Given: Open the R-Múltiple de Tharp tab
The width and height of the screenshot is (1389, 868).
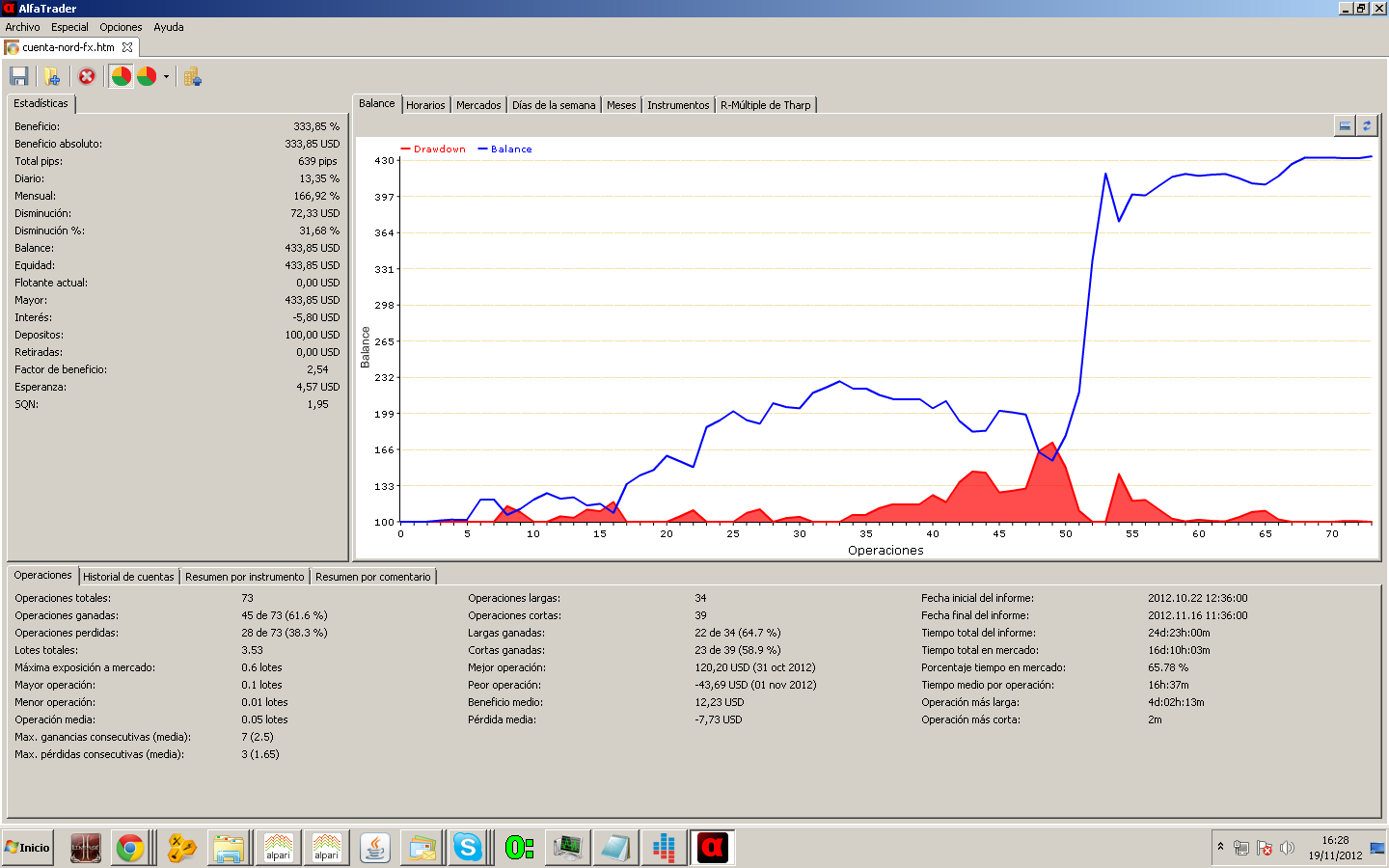Looking at the screenshot, I should pos(766,105).
